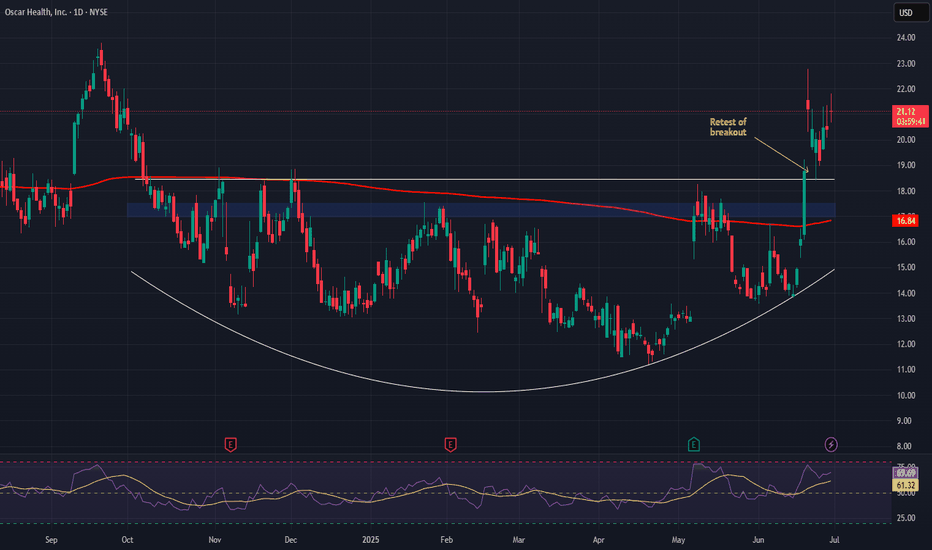Click the purple lightning event marker near Jul
The image size is (932, 550).
coord(831,444)
